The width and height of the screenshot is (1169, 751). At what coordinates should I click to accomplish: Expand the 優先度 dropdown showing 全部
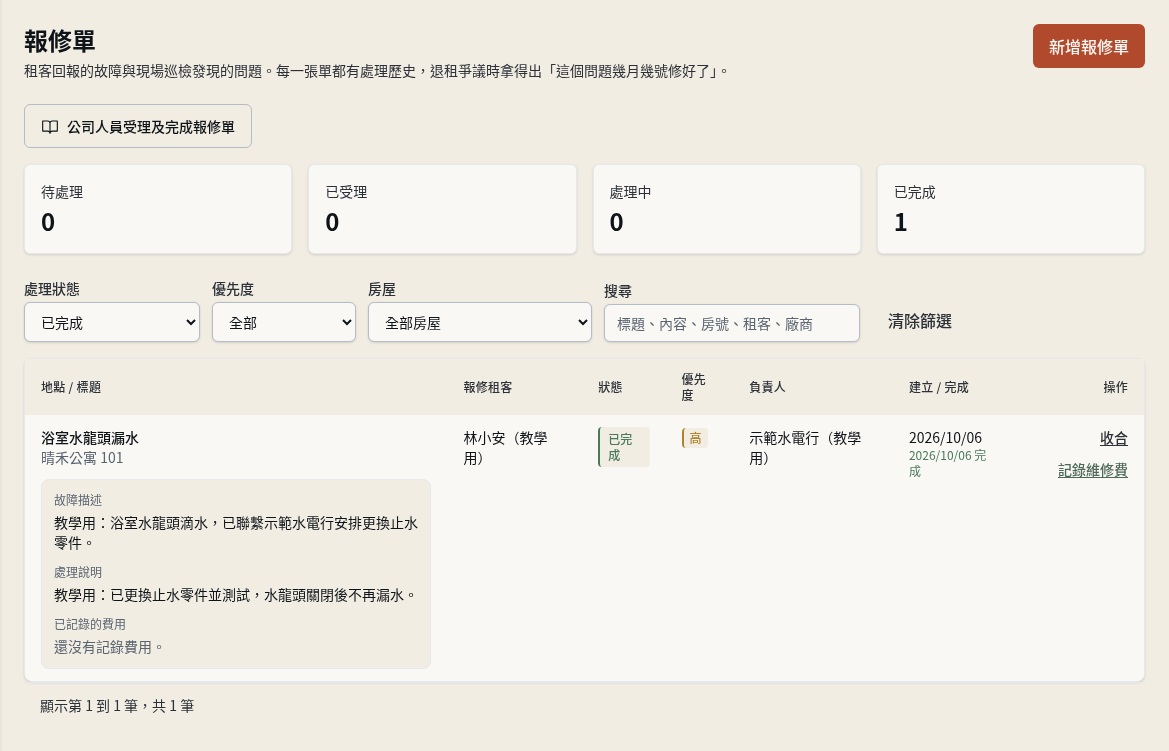click(284, 322)
